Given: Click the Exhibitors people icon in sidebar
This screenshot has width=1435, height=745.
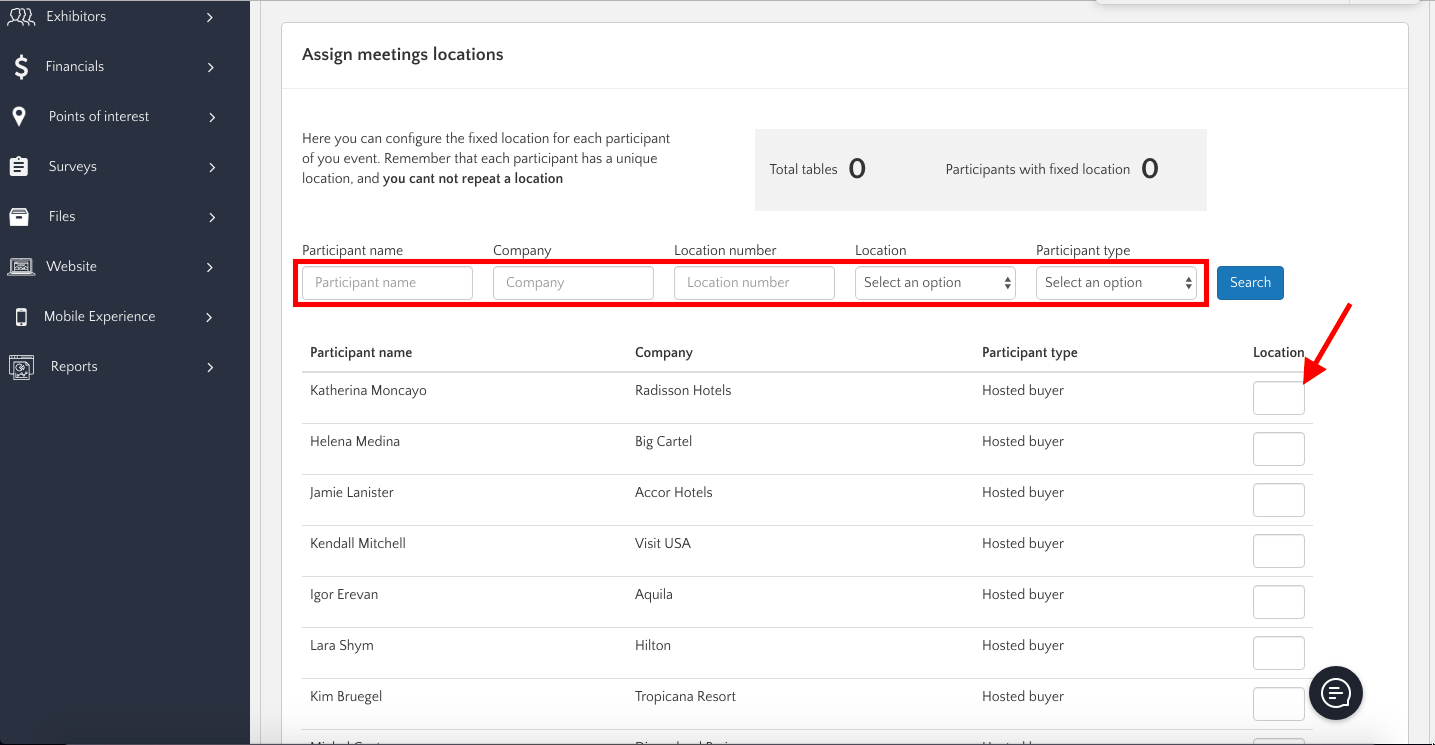Looking at the screenshot, I should coord(20,16).
